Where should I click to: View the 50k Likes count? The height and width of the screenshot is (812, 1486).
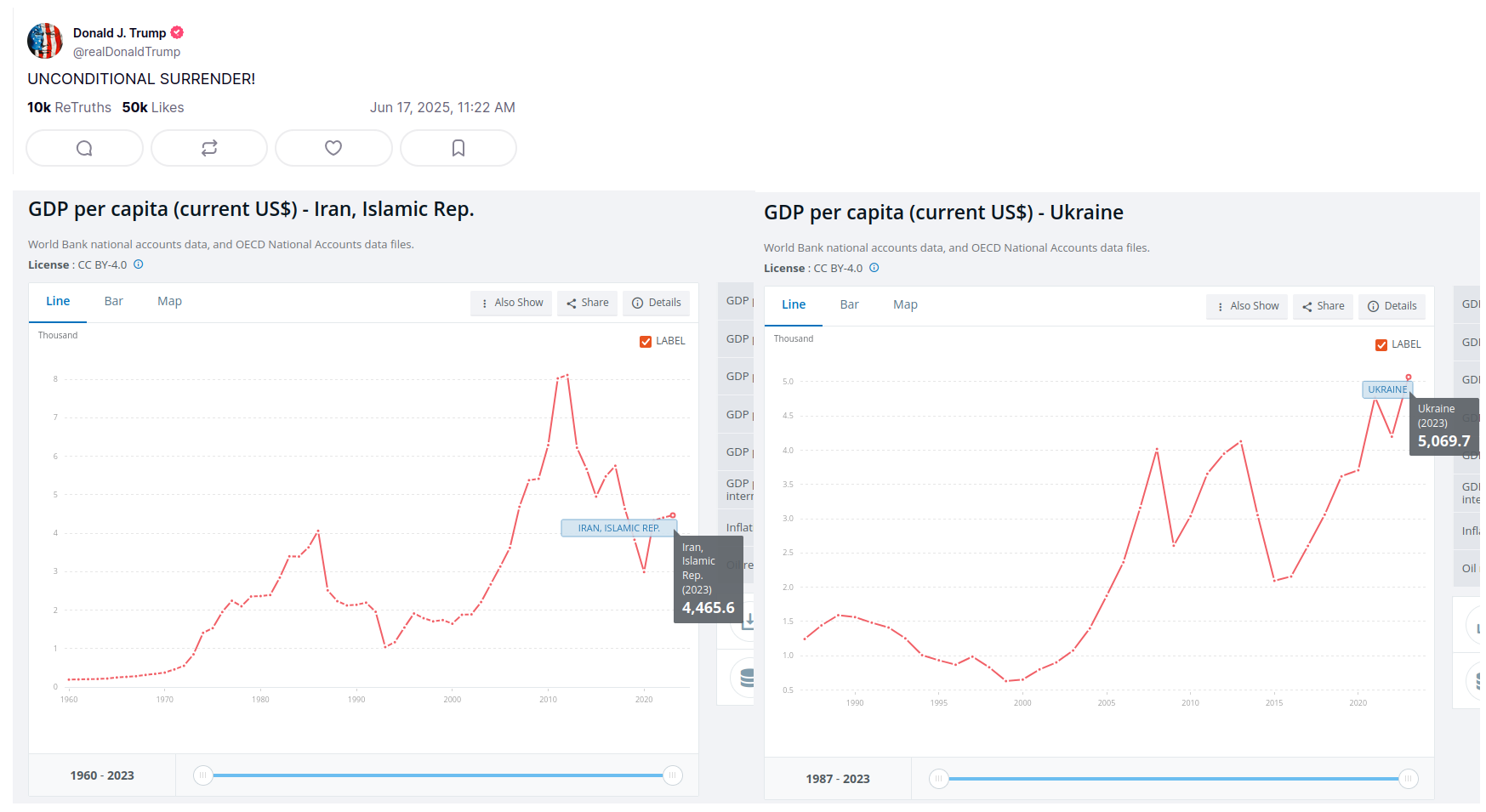[153, 107]
